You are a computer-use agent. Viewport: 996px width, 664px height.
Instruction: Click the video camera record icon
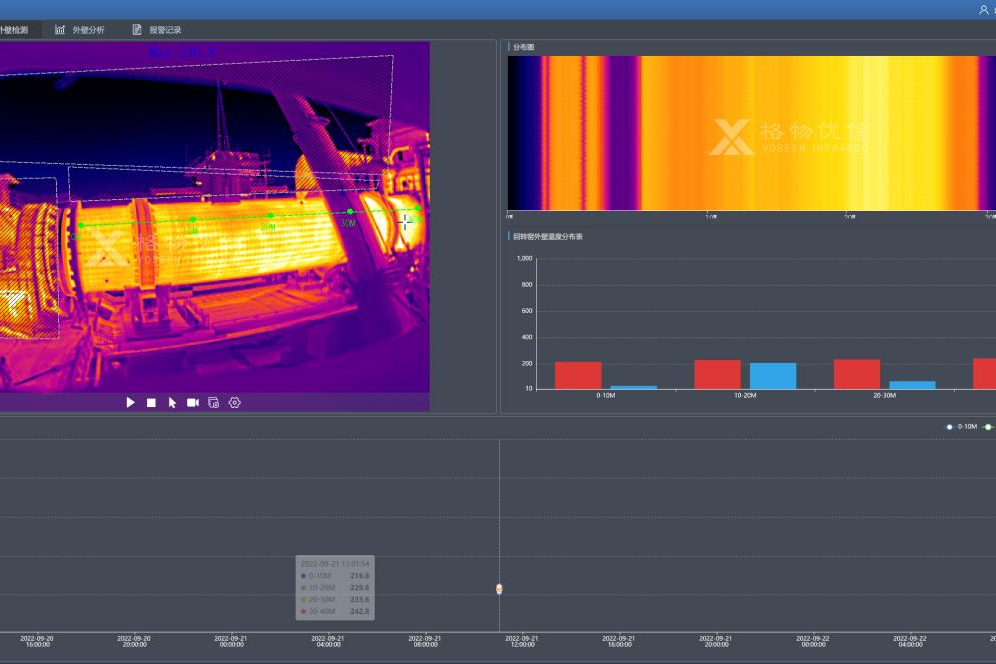193,403
